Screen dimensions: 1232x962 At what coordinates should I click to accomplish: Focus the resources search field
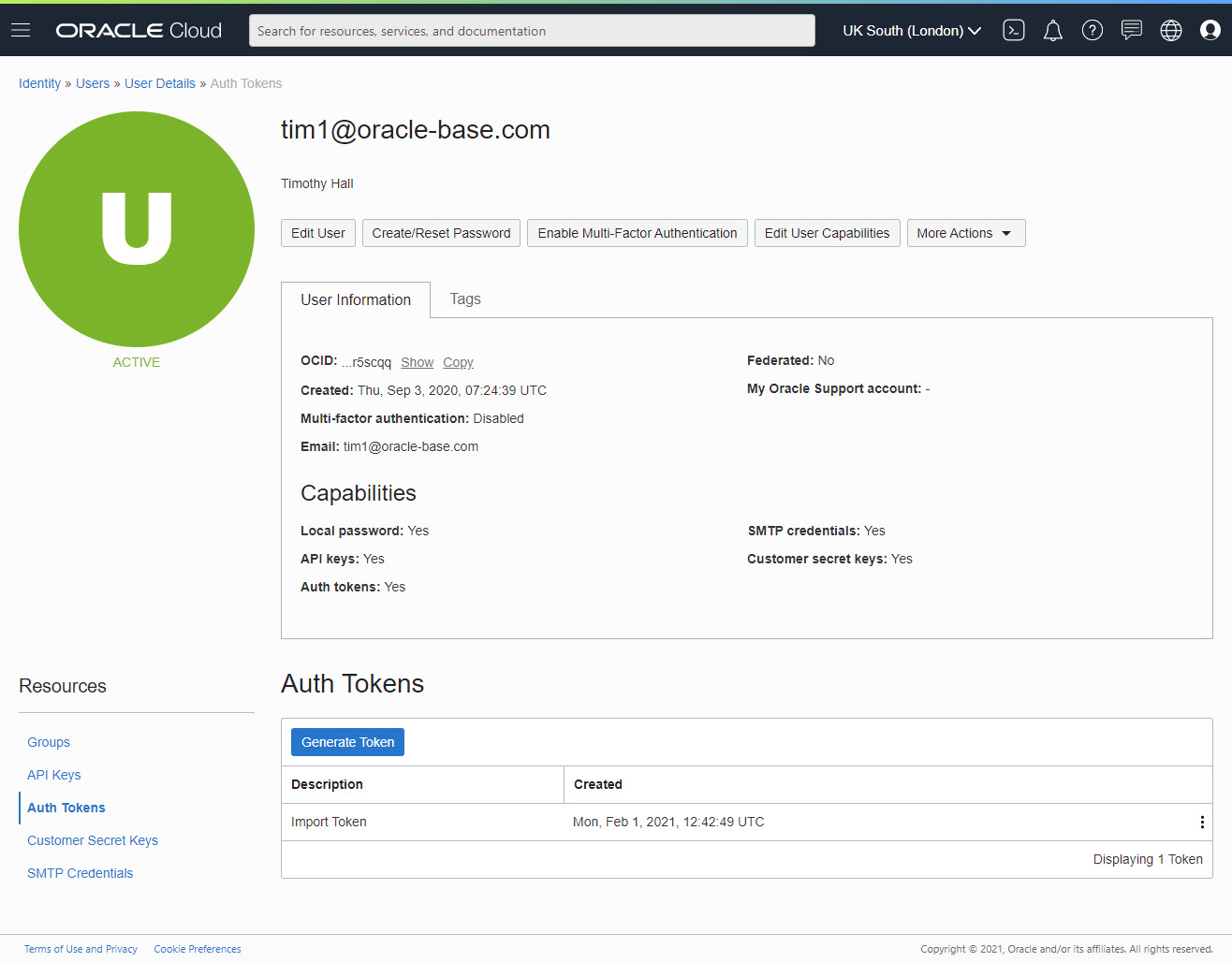532,31
